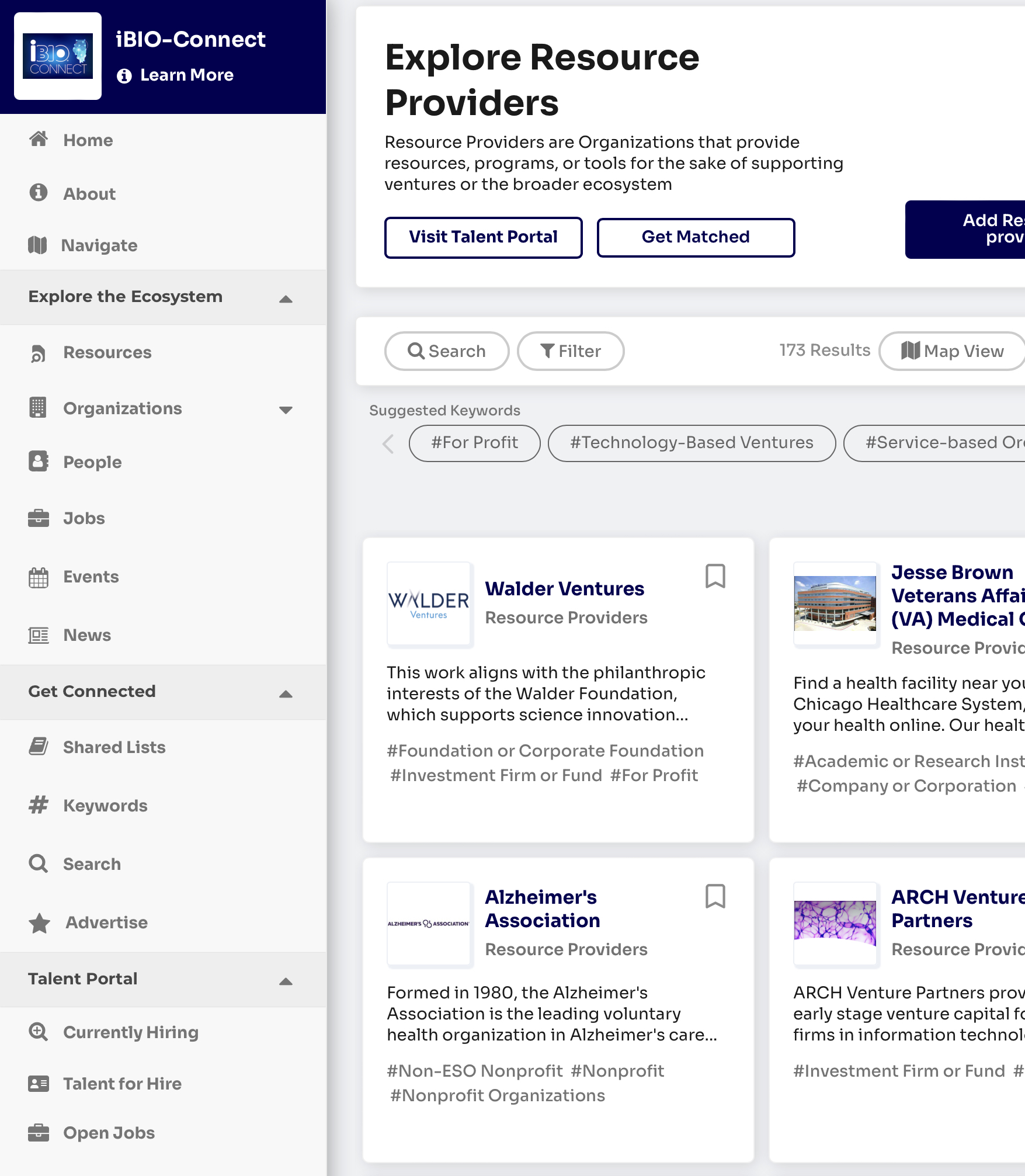Click the News newspaper icon
This screenshot has height=1176, width=1025.
coord(39,635)
